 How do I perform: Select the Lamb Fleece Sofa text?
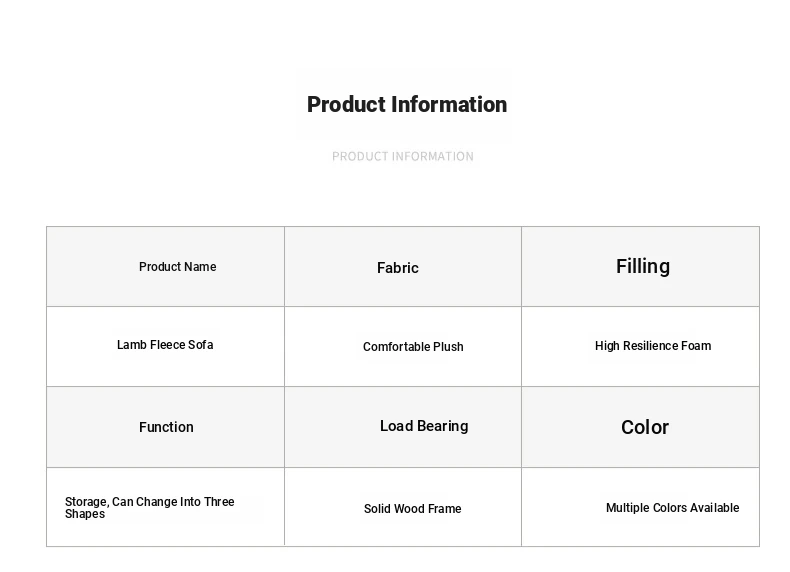(x=165, y=345)
